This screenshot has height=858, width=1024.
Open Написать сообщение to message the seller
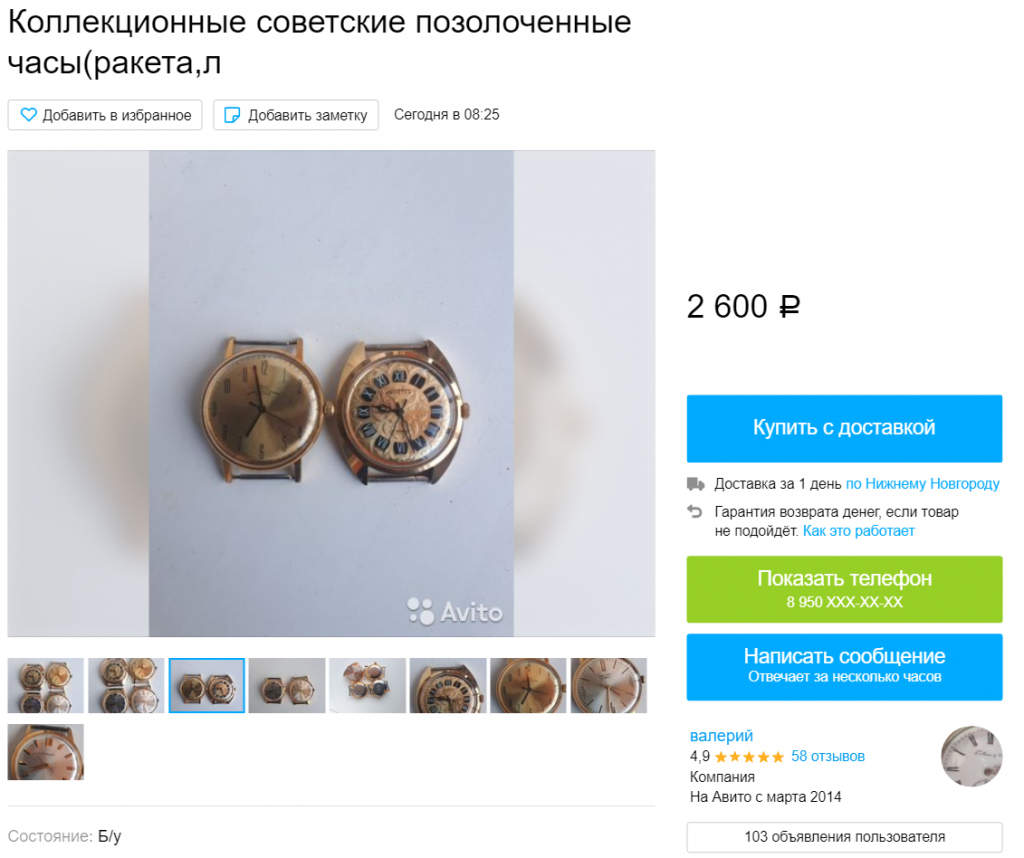tap(844, 667)
